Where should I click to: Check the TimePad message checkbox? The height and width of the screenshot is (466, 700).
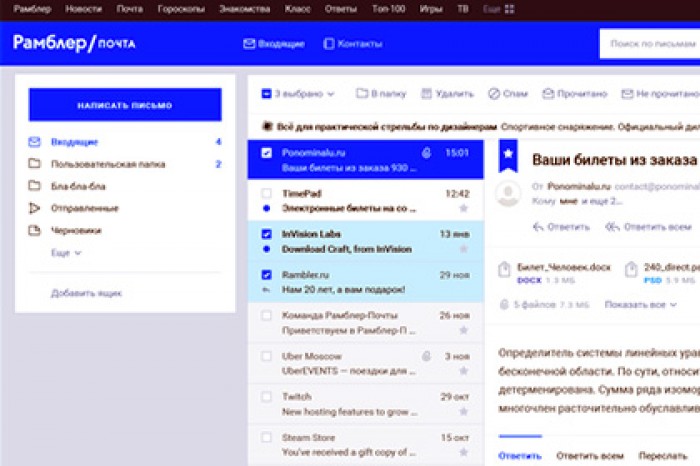click(266, 193)
